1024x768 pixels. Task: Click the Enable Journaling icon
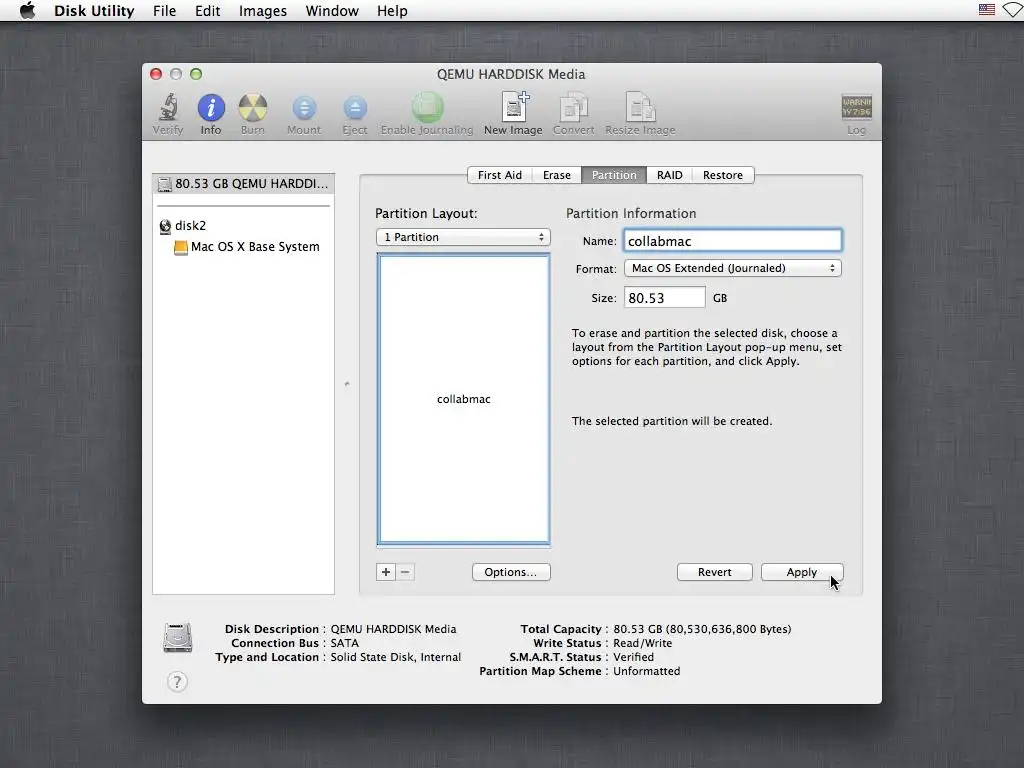427,108
